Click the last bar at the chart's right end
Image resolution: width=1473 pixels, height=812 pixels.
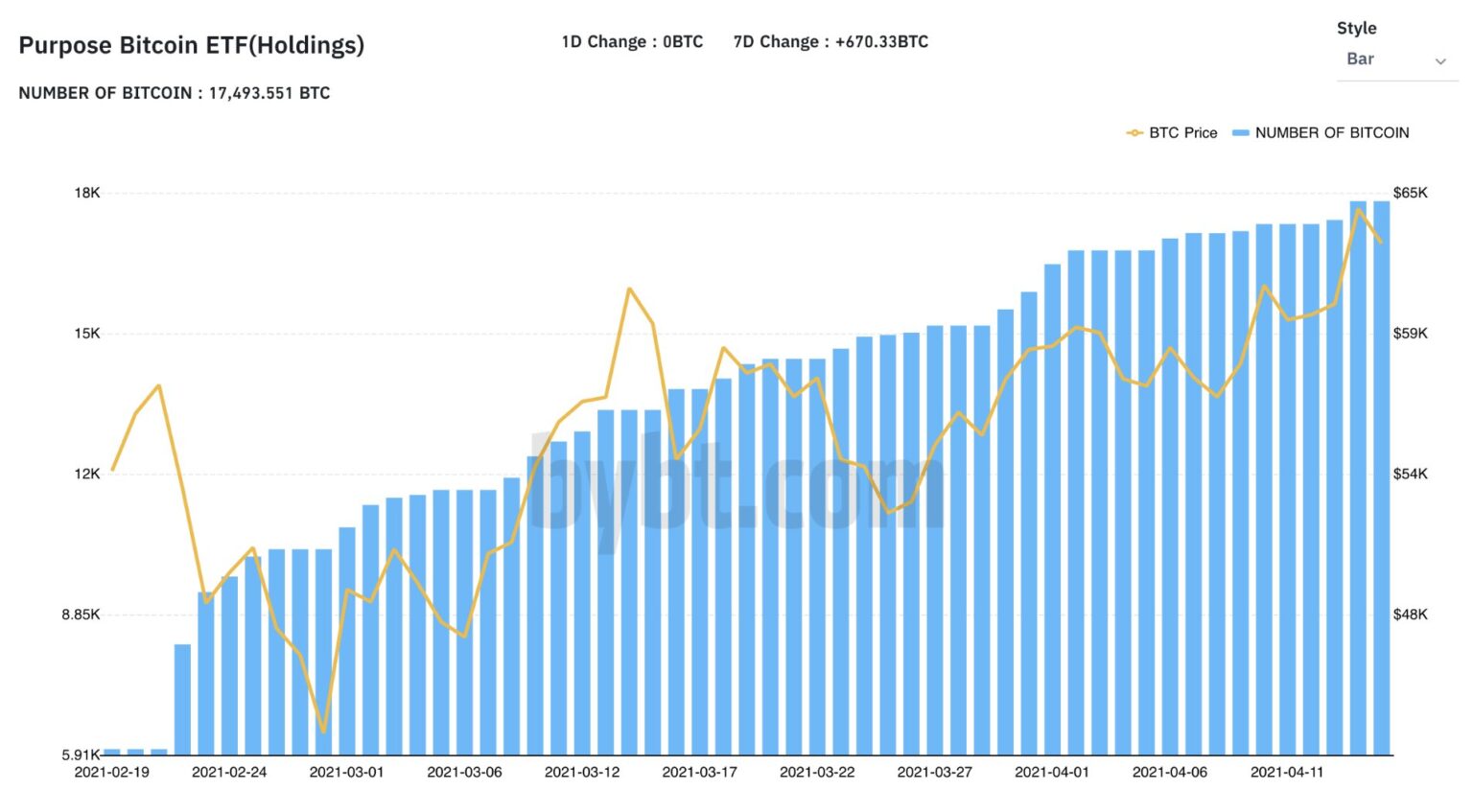click(1381, 477)
